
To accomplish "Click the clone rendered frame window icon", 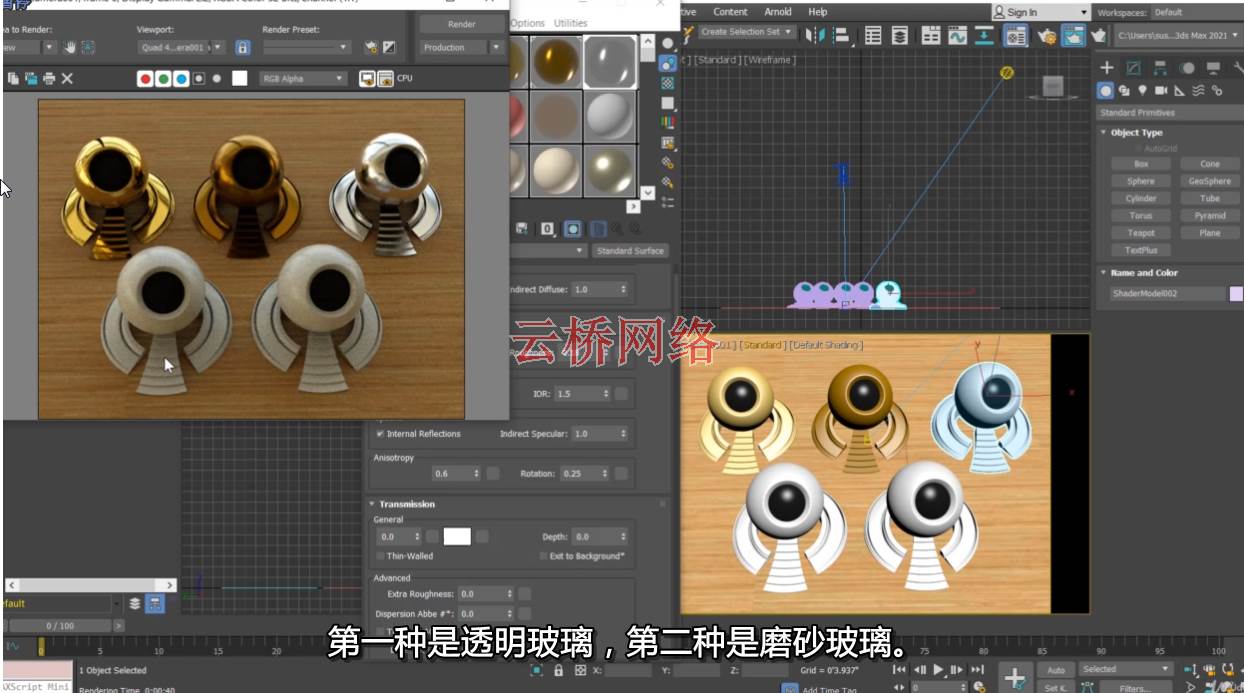I will (31, 78).
